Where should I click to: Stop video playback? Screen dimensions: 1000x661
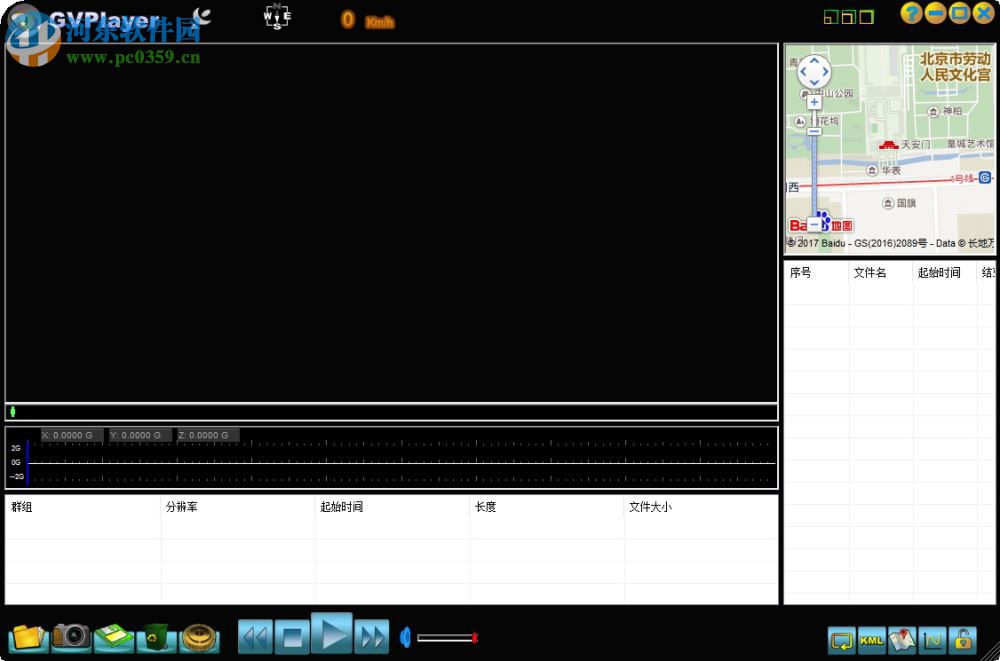[x=292, y=636]
